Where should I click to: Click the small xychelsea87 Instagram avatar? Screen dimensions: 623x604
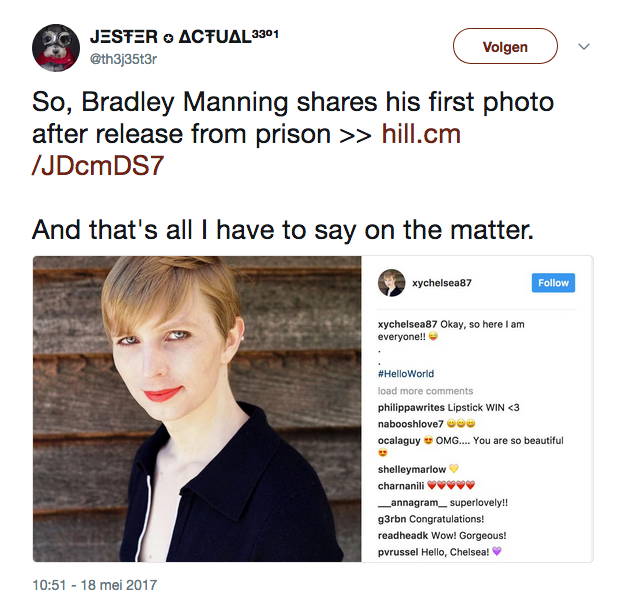(391, 283)
